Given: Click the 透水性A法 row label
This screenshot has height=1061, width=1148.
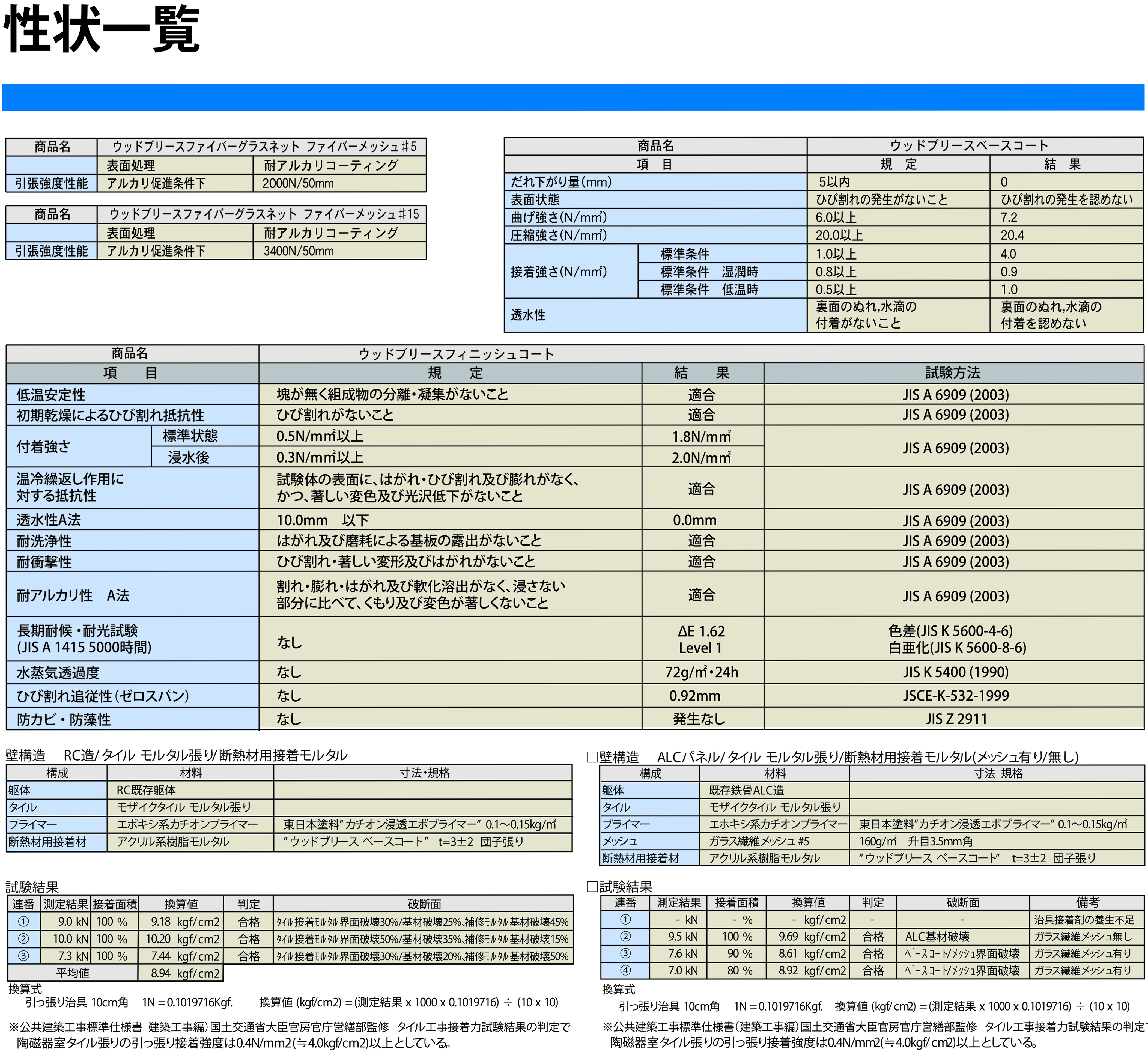Looking at the screenshot, I should pyautogui.click(x=48, y=520).
